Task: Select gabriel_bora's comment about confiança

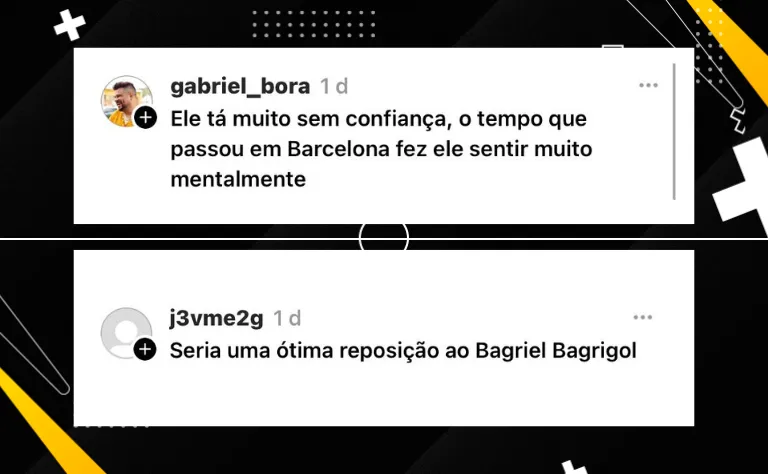Action: pyautogui.click(x=381, y=149)
